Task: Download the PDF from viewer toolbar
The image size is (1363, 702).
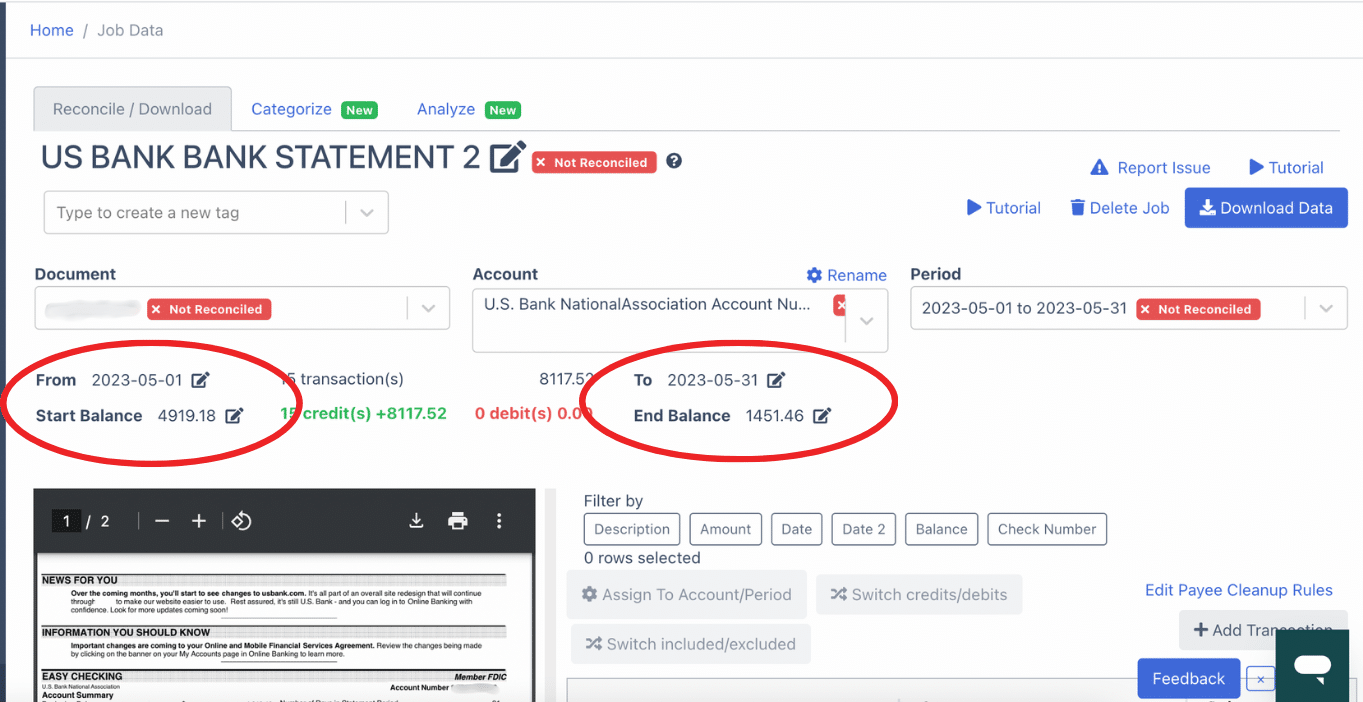Action: click(417, 521)
